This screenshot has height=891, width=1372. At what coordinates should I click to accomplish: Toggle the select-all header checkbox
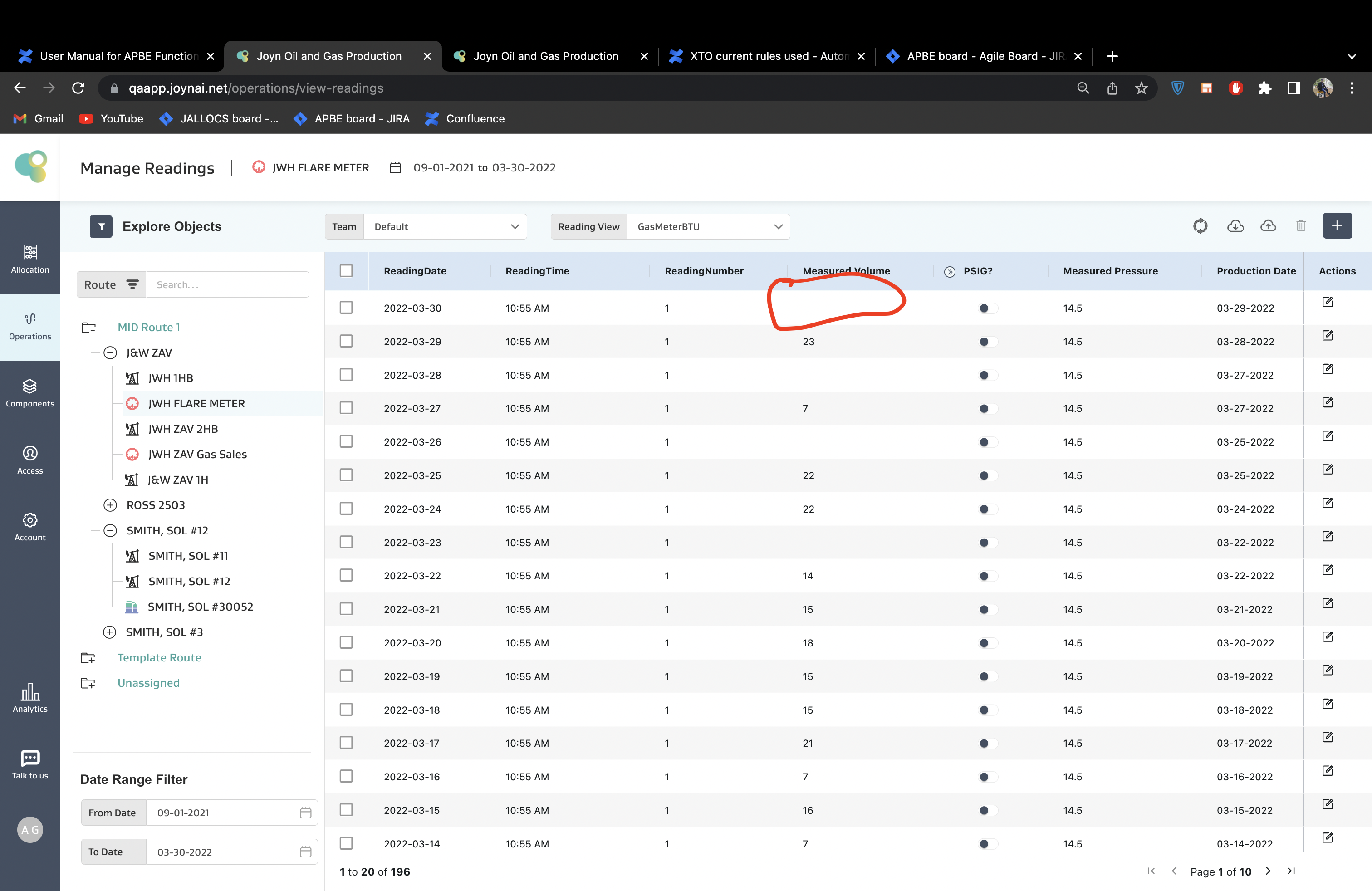click(x=346, y=271)
